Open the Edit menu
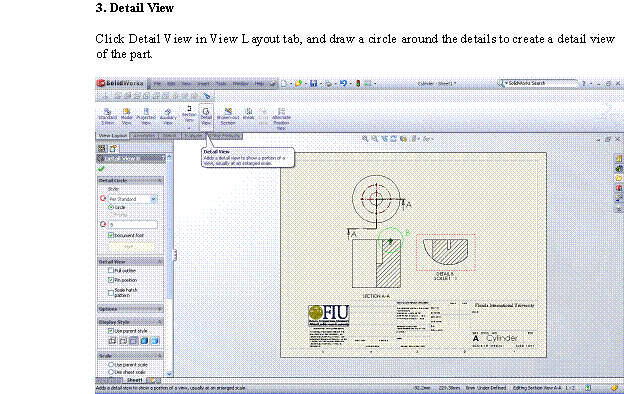 (x=171, y=84)
